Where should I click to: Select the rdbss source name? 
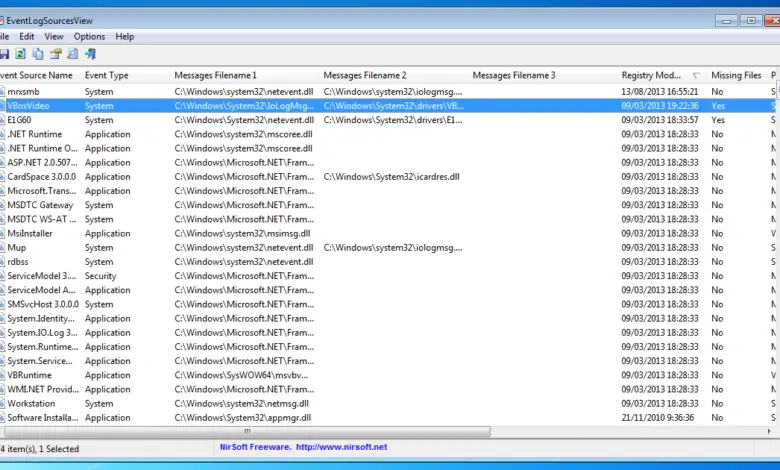(x=18, y=262)
